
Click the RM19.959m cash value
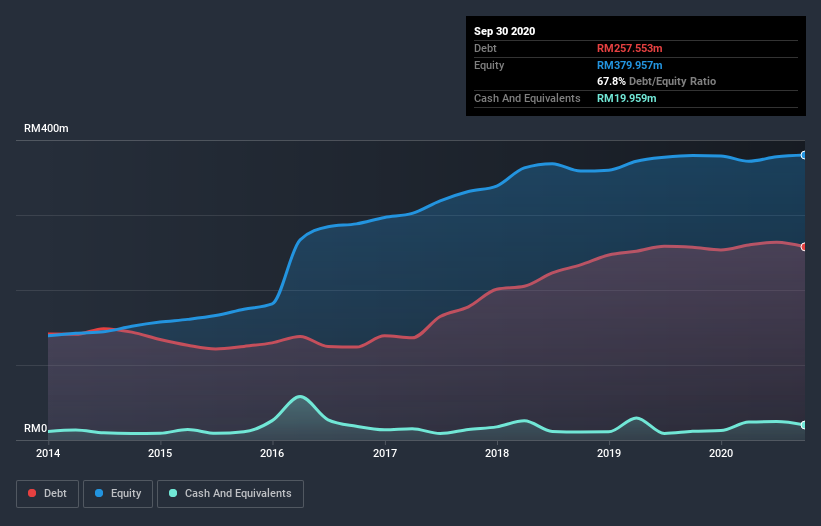point(626,98)
